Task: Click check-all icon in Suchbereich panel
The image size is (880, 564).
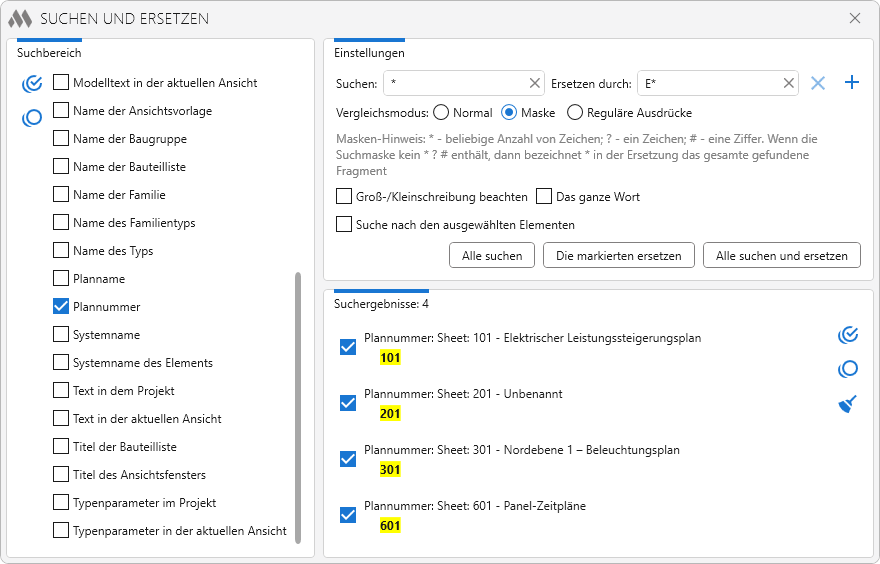Action: coord(31,84)
